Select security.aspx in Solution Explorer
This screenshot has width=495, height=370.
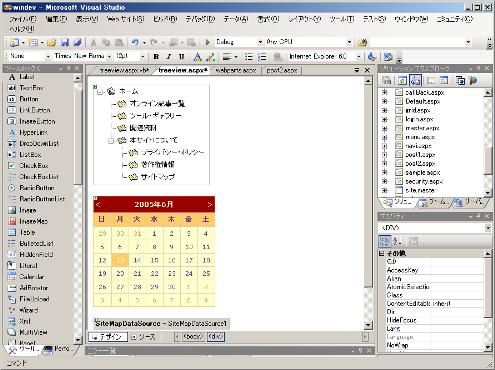[x=423, y=182]
